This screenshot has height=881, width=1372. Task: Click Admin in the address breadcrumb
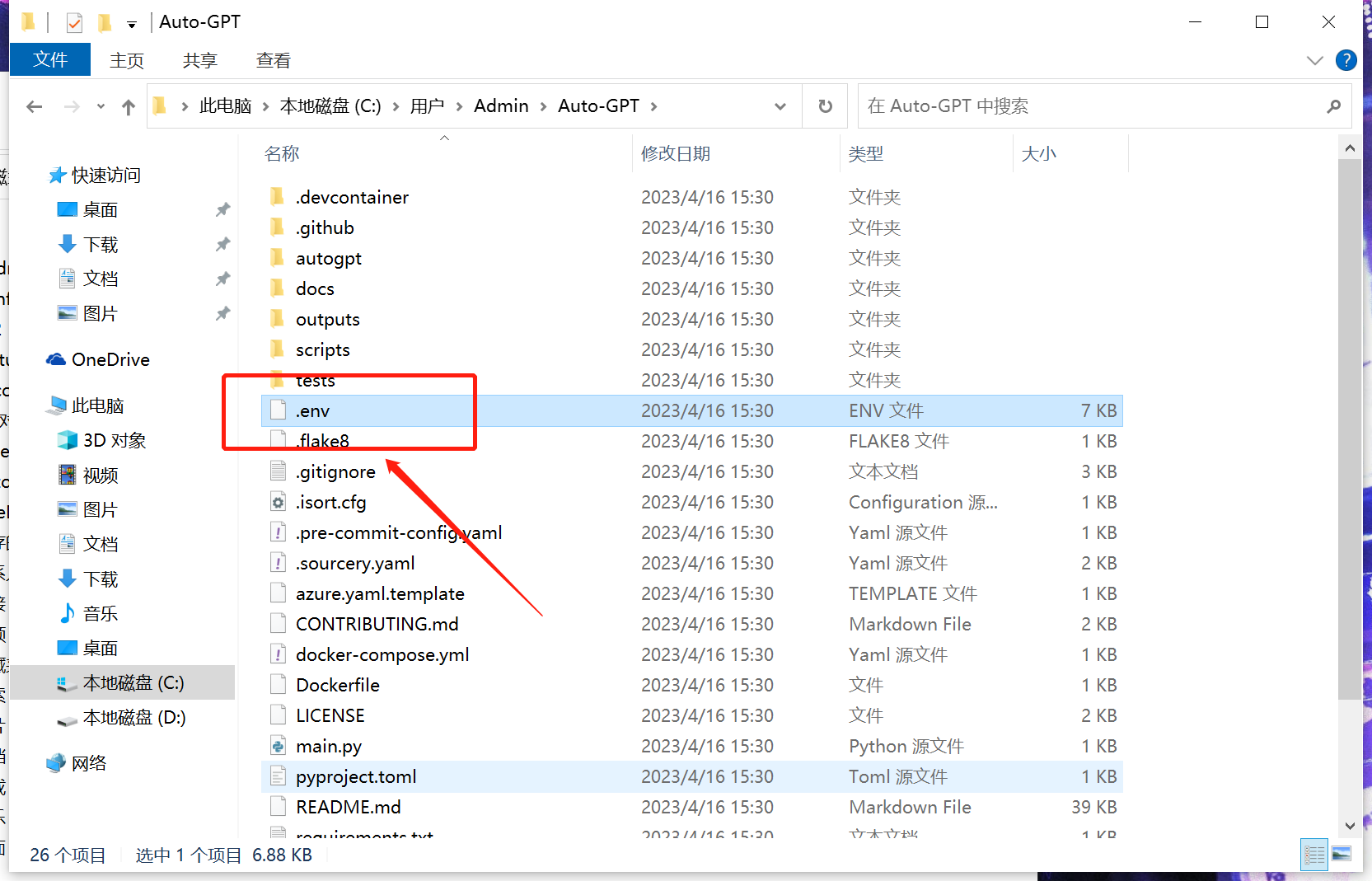[x=501, y=106]
